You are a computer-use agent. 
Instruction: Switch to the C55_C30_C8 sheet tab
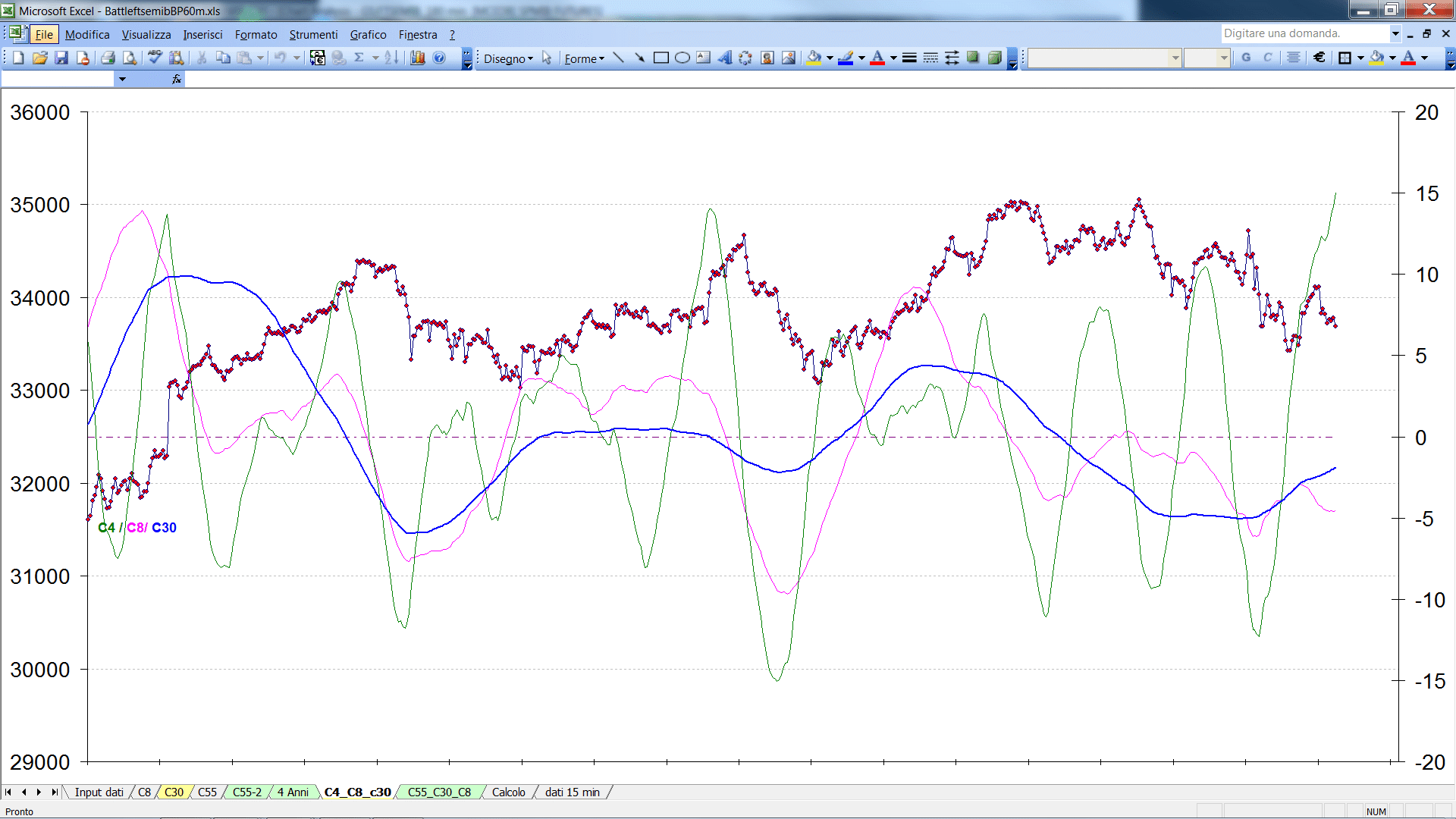tap(439, 792)
